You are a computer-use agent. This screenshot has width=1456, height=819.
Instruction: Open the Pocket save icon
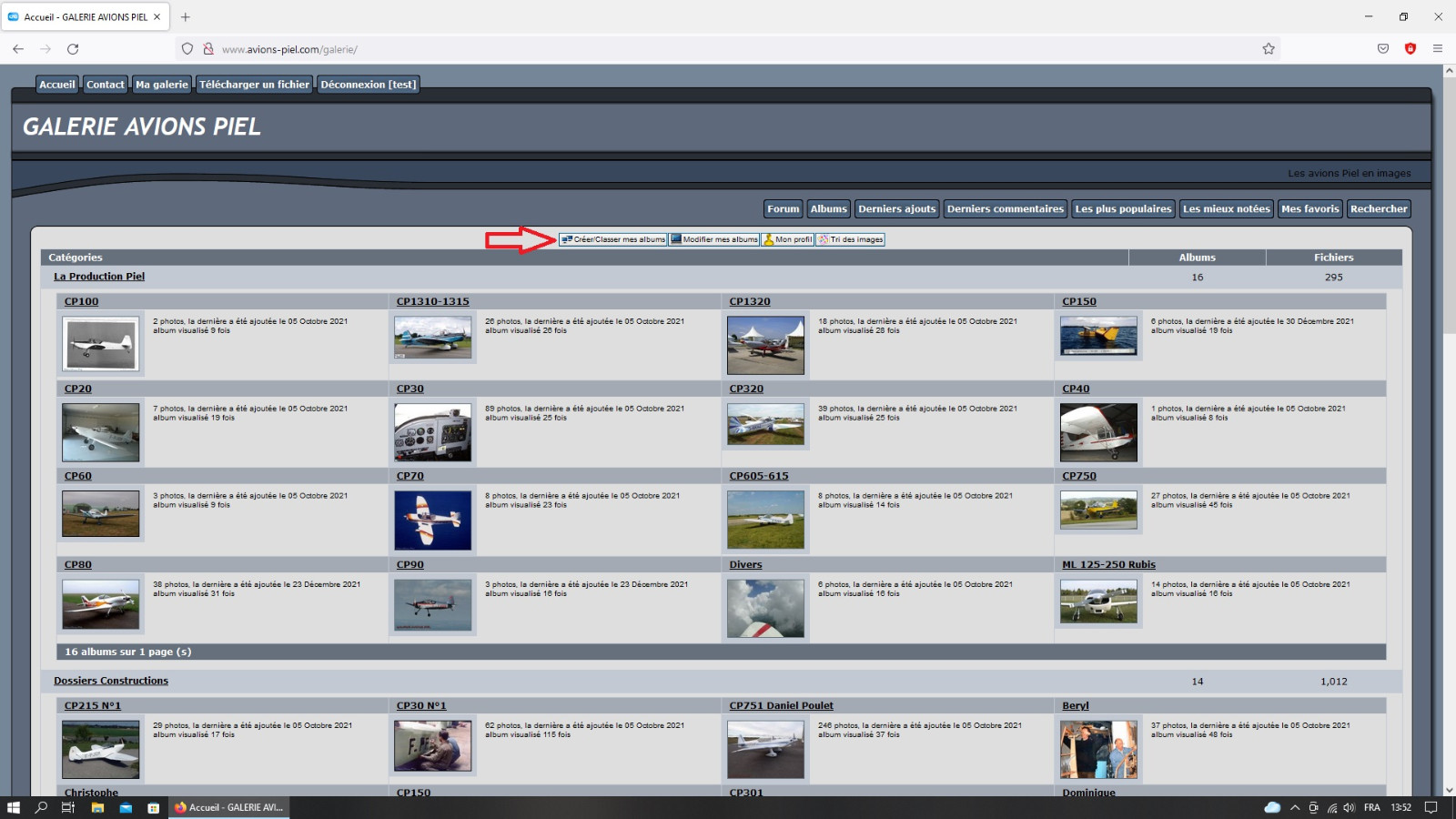tap(1383, 49)
